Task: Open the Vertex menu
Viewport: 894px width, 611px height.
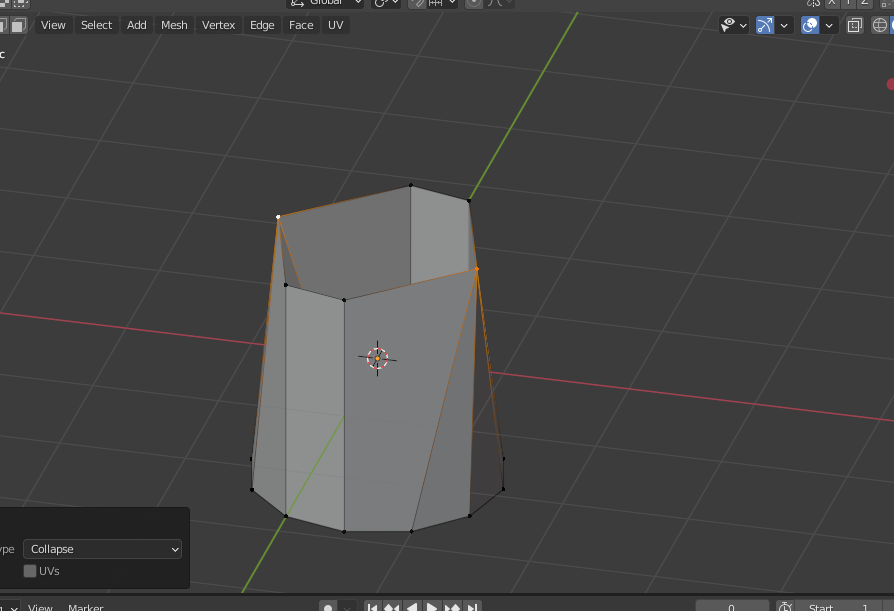Action: [218, 25]
